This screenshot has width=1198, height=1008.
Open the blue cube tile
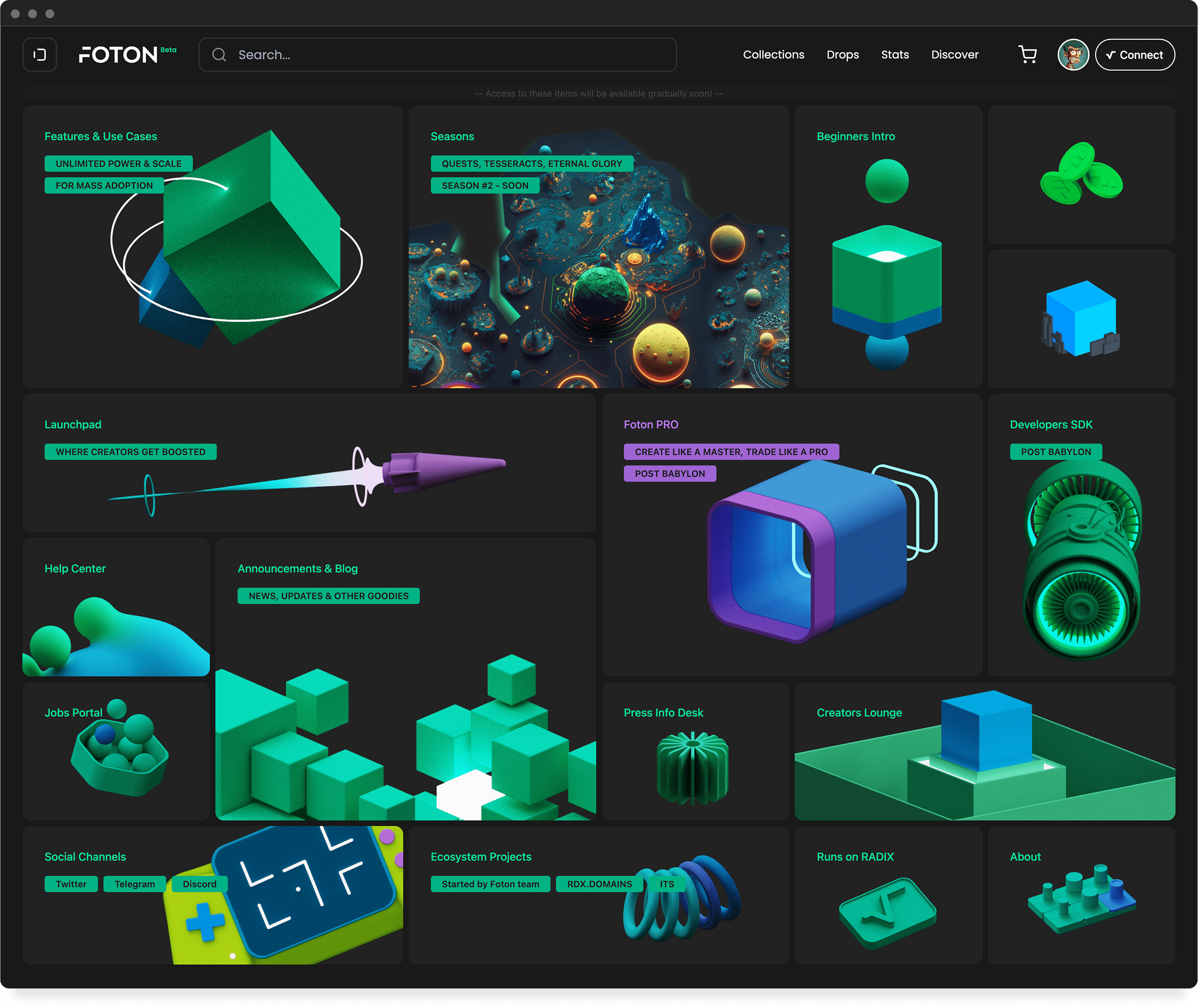click(x=1081, y=319)
